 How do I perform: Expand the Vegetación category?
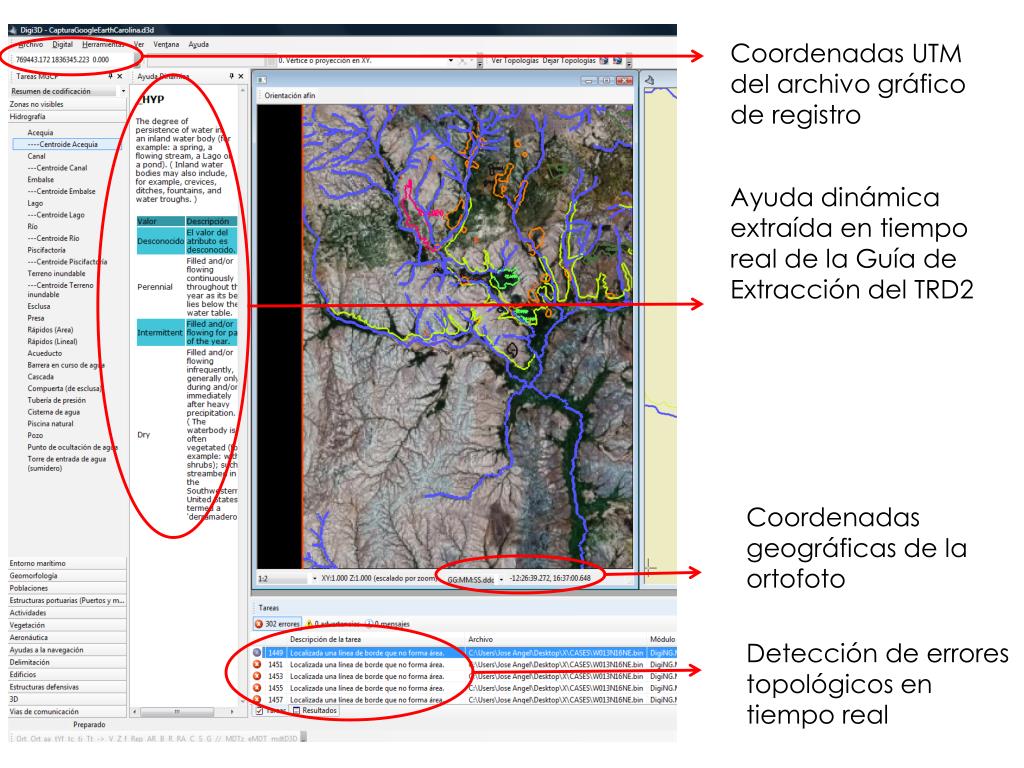click(67, 626)
